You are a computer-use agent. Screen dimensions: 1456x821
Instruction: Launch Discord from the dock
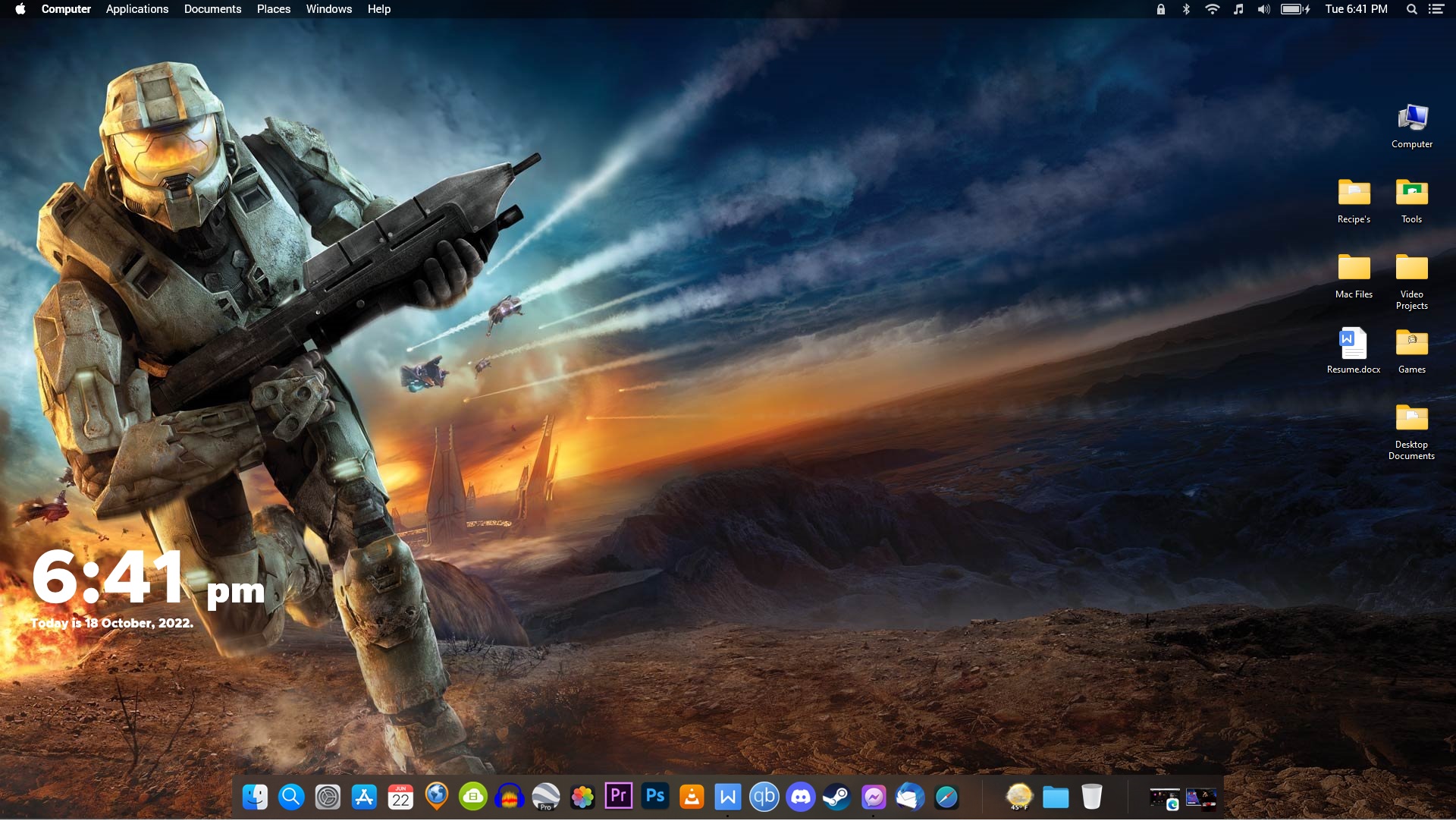(x=800, y=797)
